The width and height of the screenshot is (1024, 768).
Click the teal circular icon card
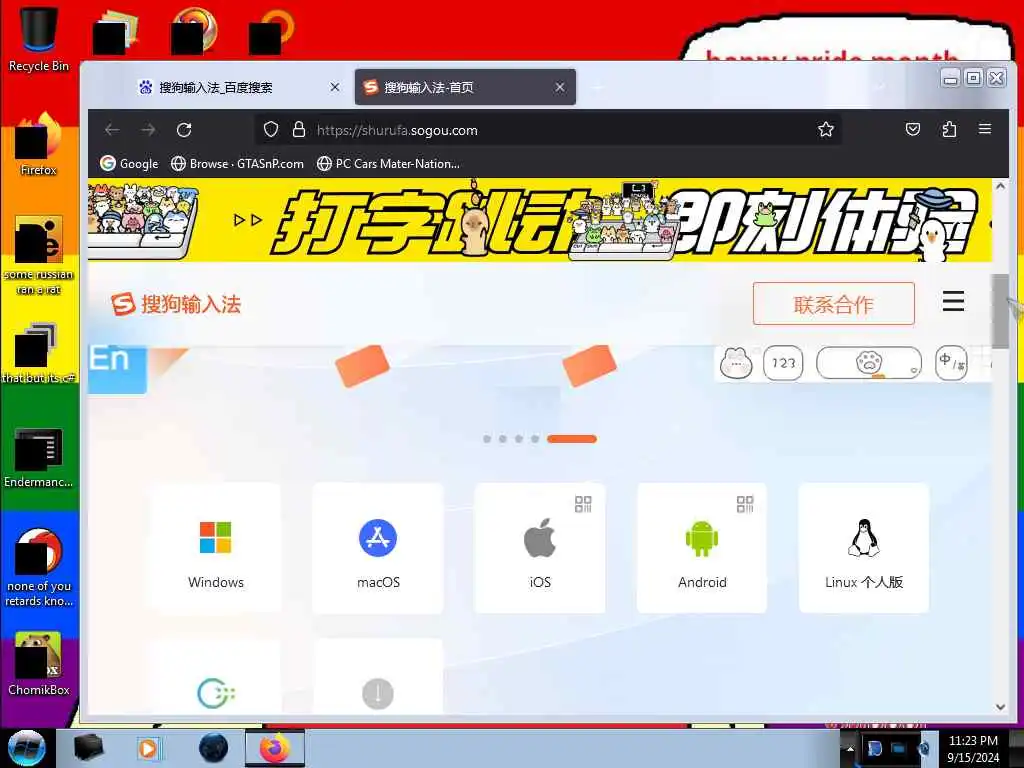(x=216, y=677)
